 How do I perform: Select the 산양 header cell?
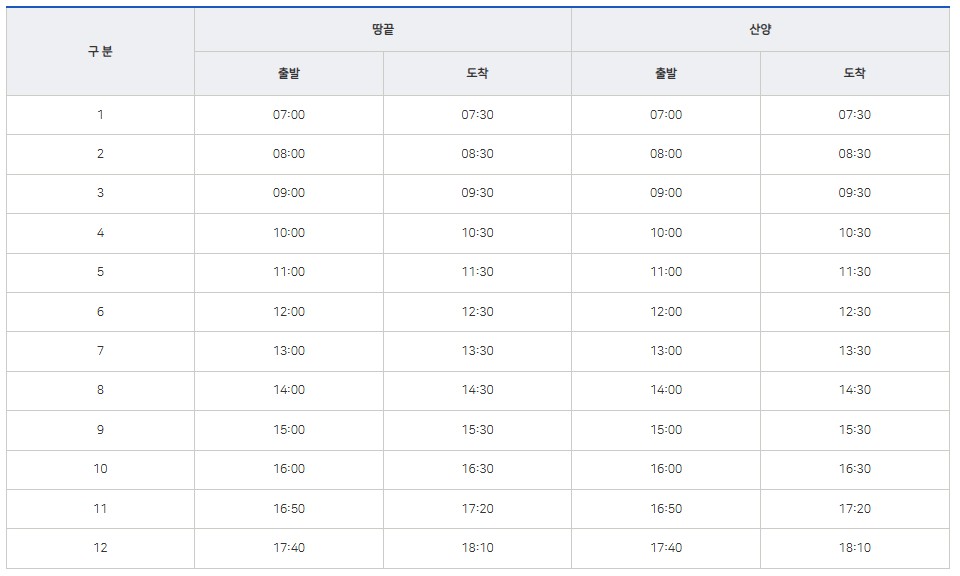tap(760, 29)
